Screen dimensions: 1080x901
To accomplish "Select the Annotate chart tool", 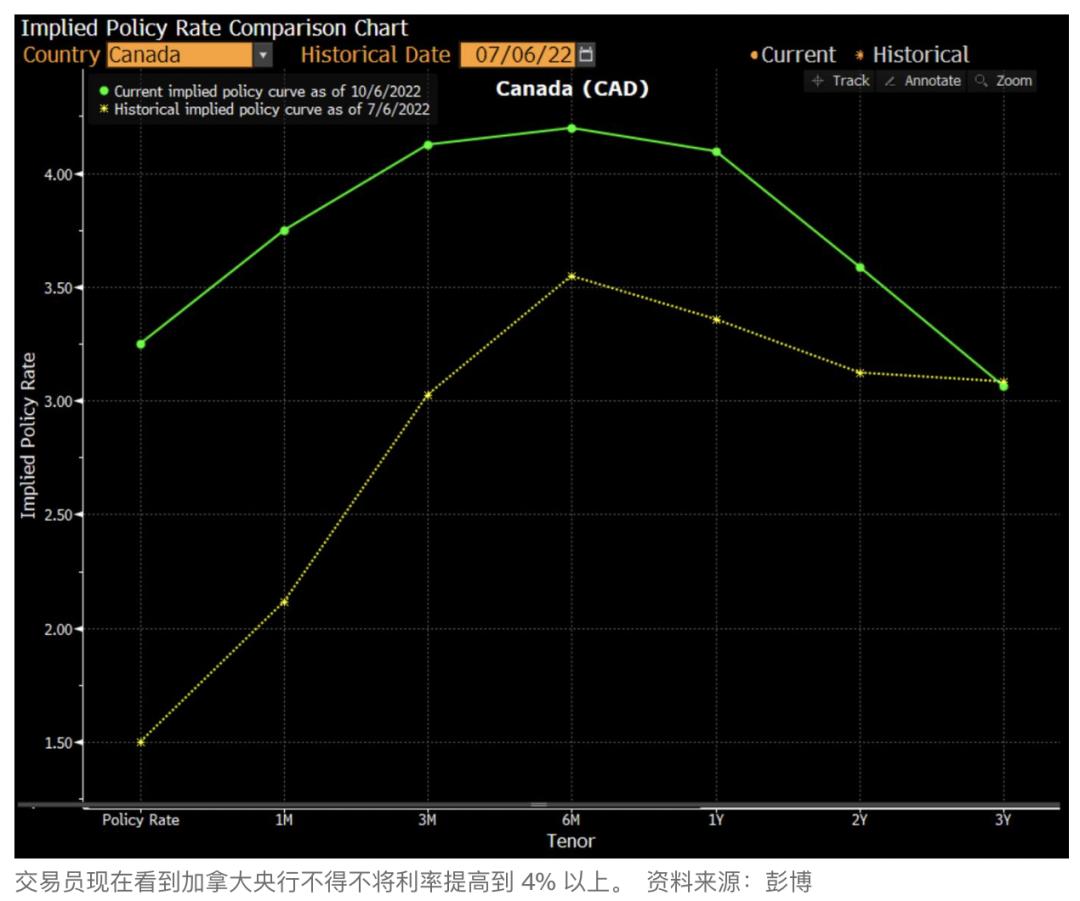I will tap(922, 81).
